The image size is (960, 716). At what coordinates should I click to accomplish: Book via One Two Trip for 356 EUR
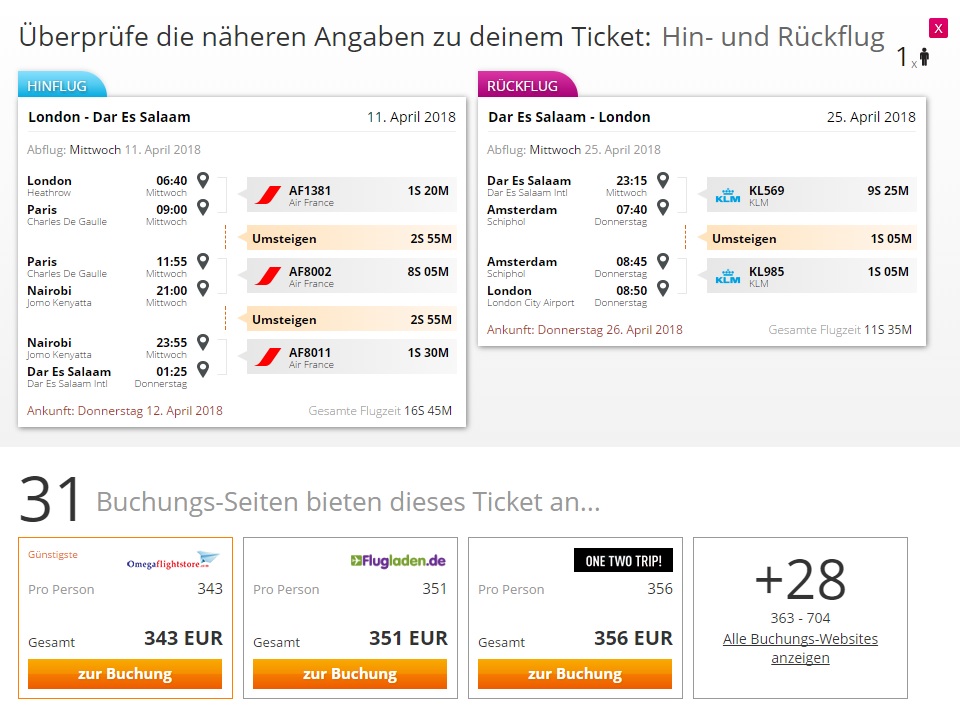click(x=575, y=674)
